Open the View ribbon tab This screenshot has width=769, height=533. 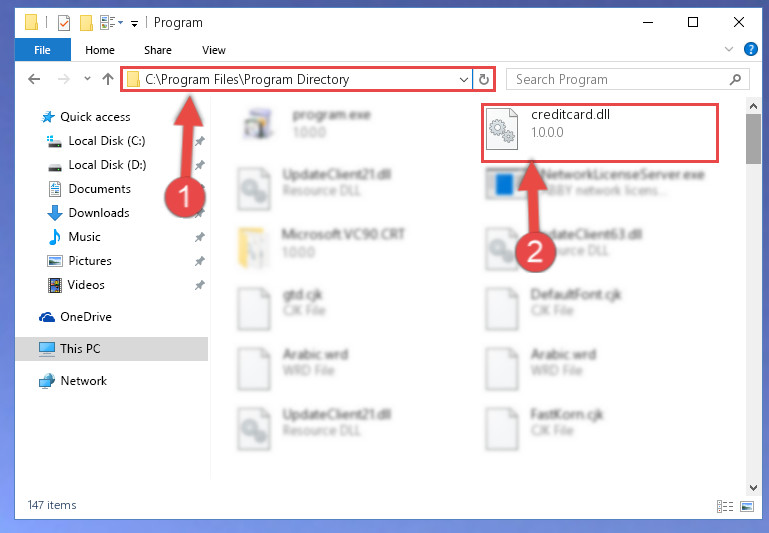coord(214,50)
